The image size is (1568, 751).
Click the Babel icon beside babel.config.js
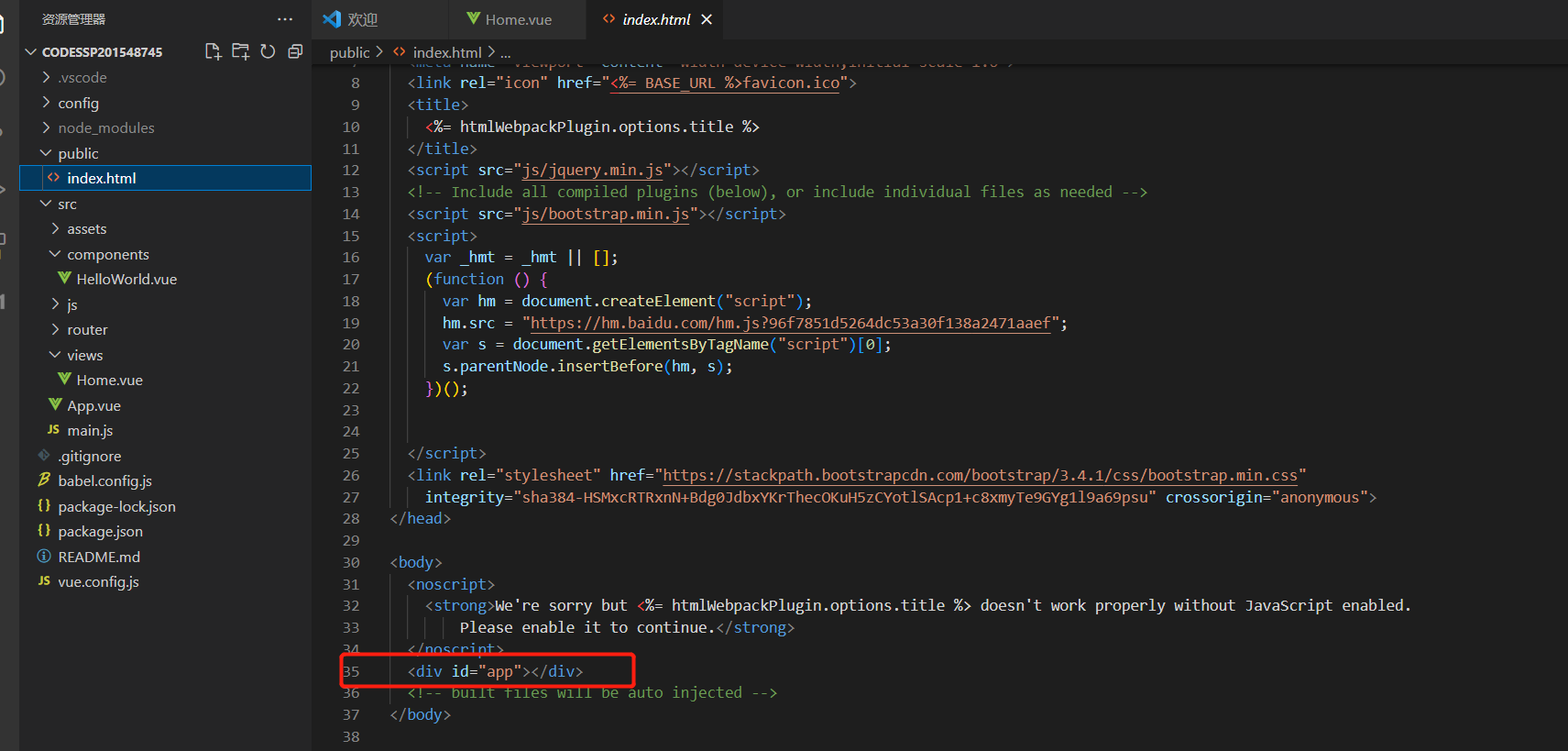44,480
